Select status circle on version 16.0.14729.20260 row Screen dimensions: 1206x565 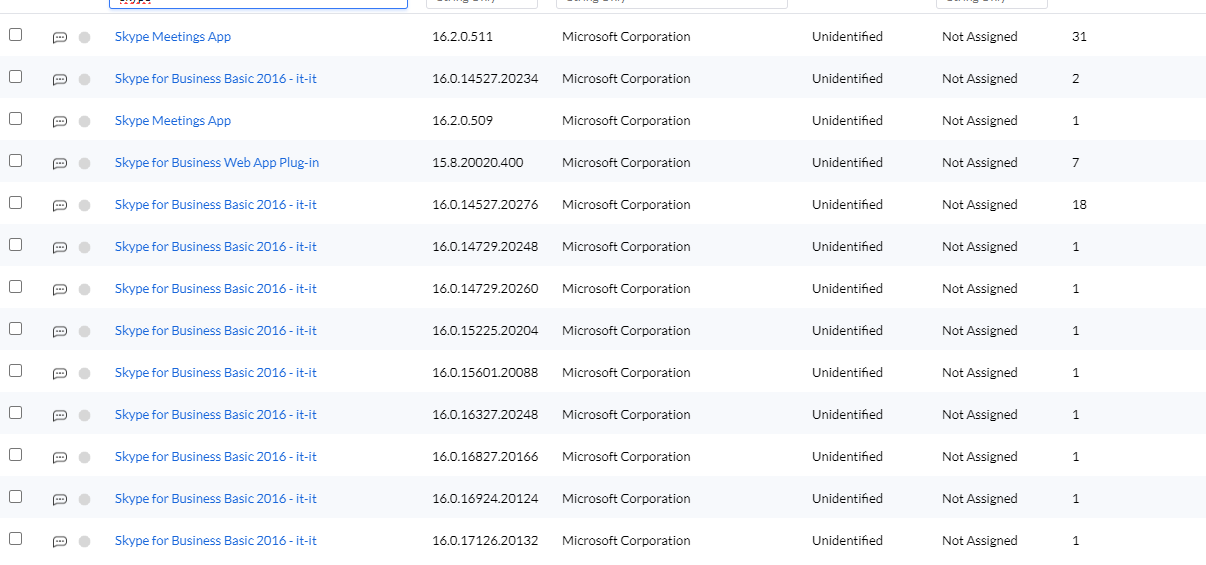click(x=84, y=289)
